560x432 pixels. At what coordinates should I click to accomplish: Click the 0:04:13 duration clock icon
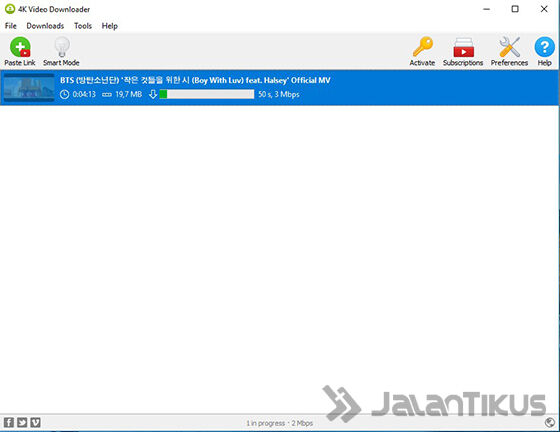pyautogui.click(x=64, y=94)
